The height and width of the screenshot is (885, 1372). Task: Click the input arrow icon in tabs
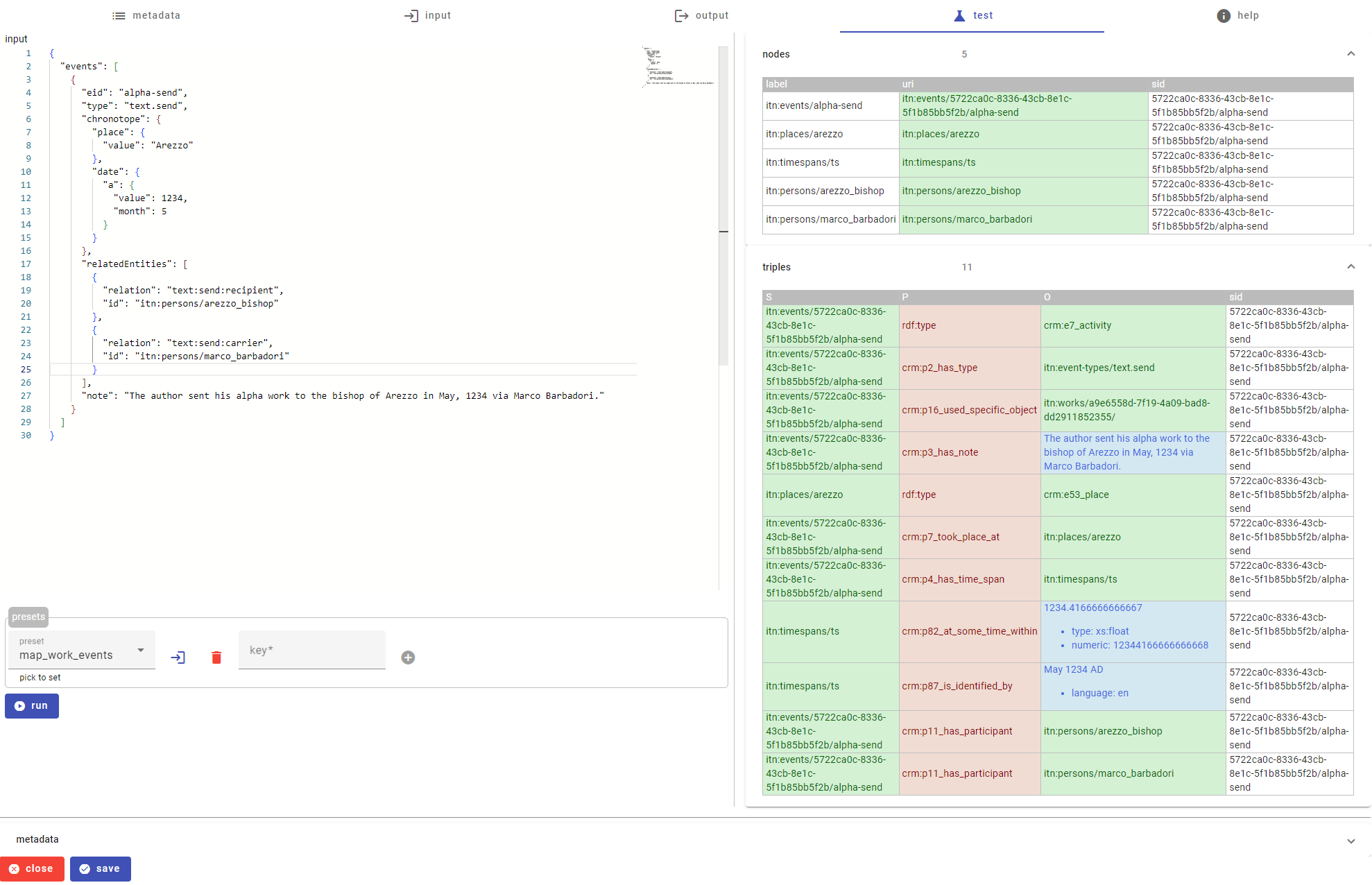coord(411,15)
